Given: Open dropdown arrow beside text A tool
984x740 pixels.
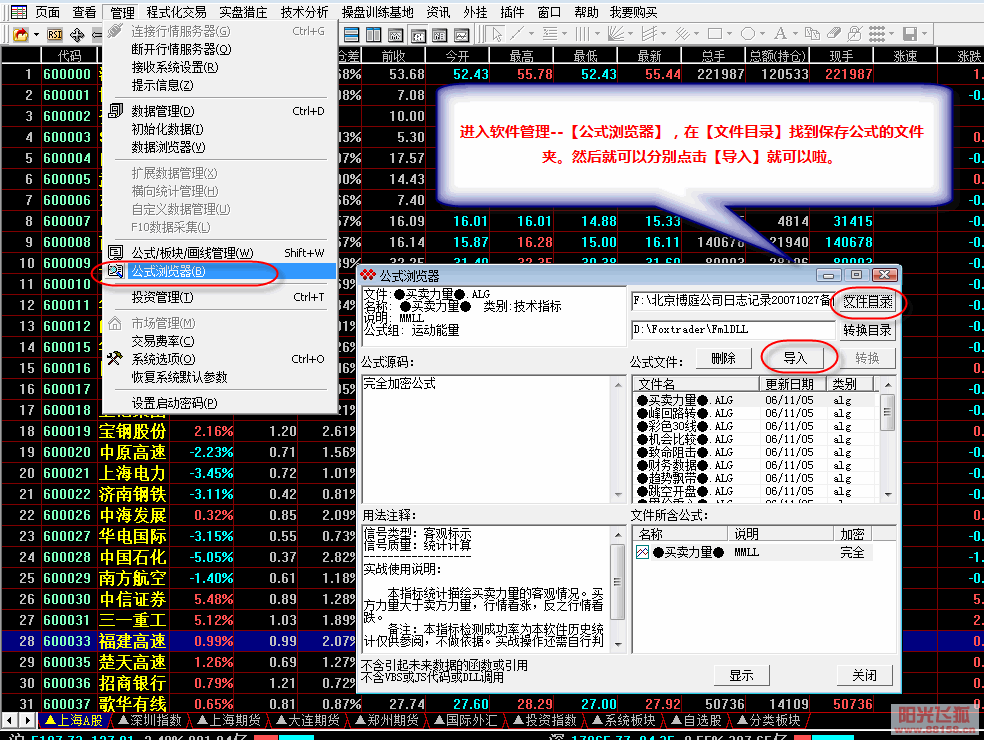Looking at the screenshot, I should pyautogui.click(x=794, y=34).
